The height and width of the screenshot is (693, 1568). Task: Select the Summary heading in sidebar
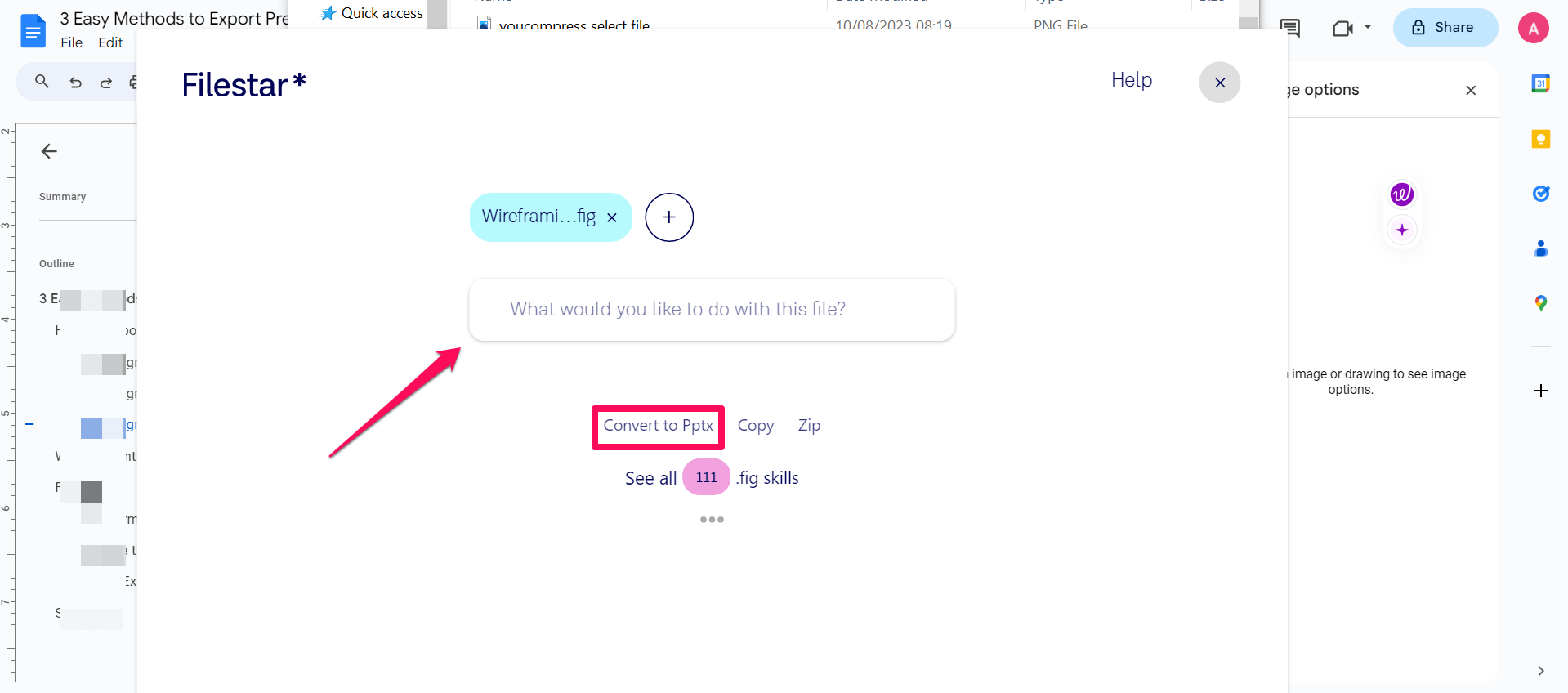point(62,197)
